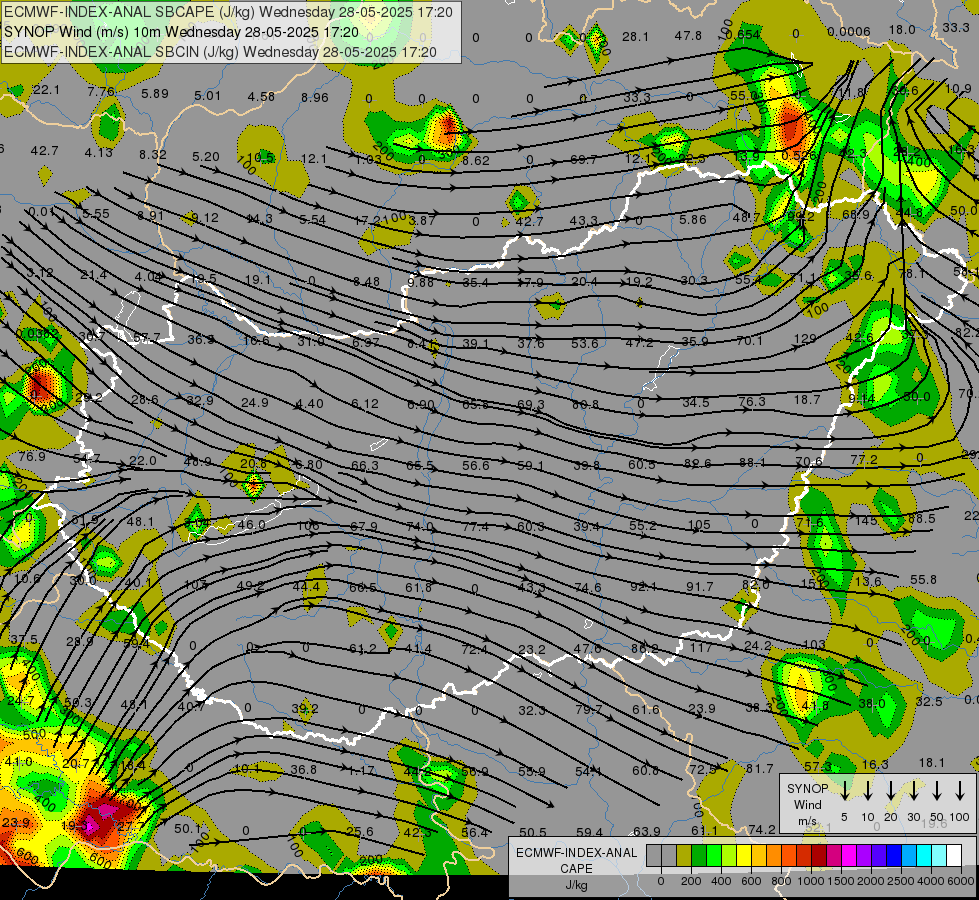The height and width of the screenshot is (900, 979).
Task: Click the map value '5.89'
Action: tap(155, 94)
